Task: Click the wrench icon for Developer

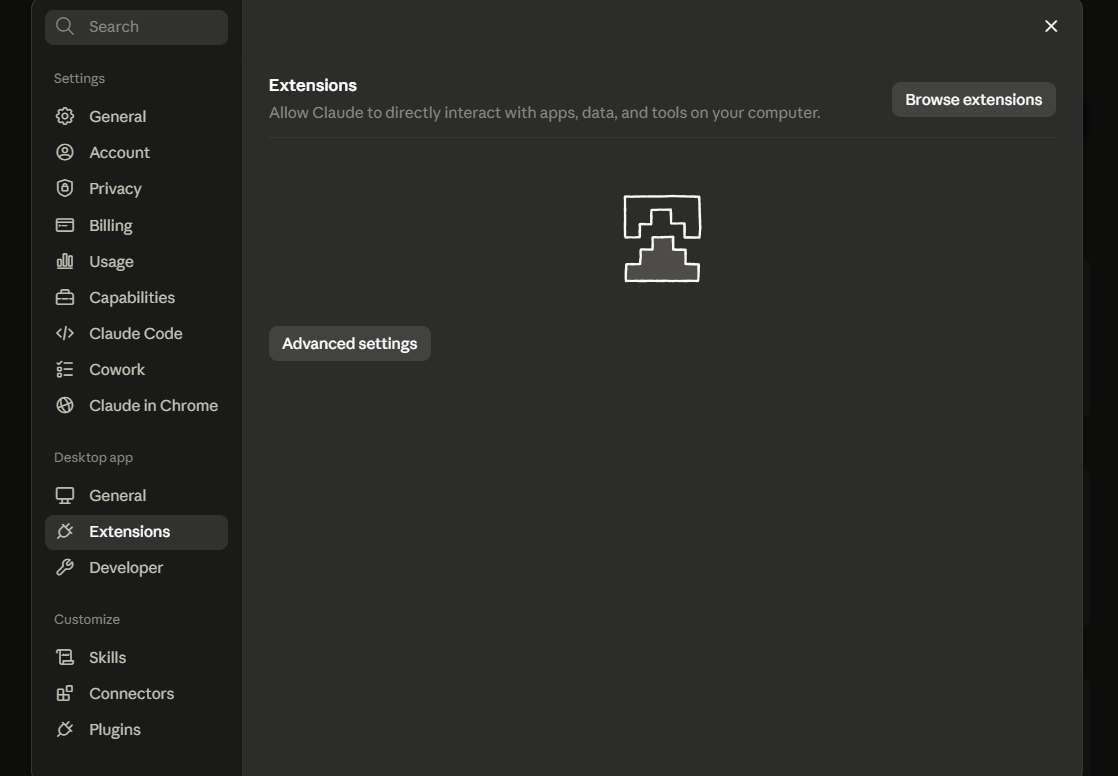Action: tap(65, 567)
